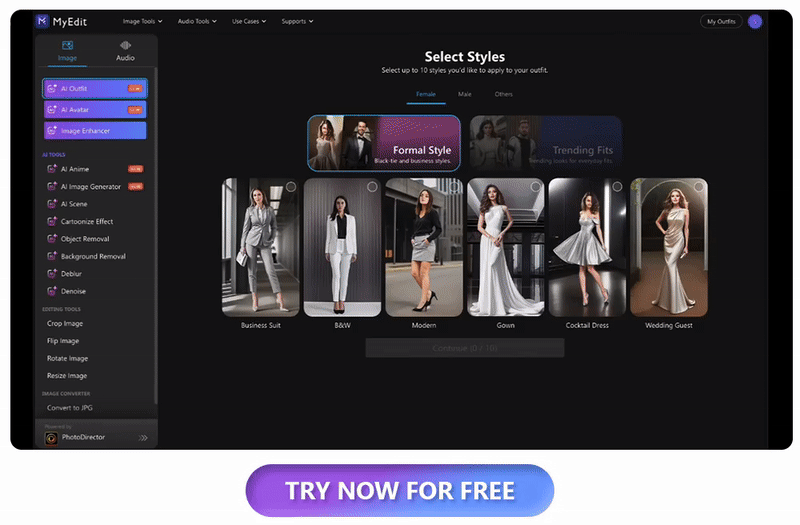The height and width of the screenshot is (525, 800).
Task: Open the Image Enhancer tool
Action: pos(95,131)
